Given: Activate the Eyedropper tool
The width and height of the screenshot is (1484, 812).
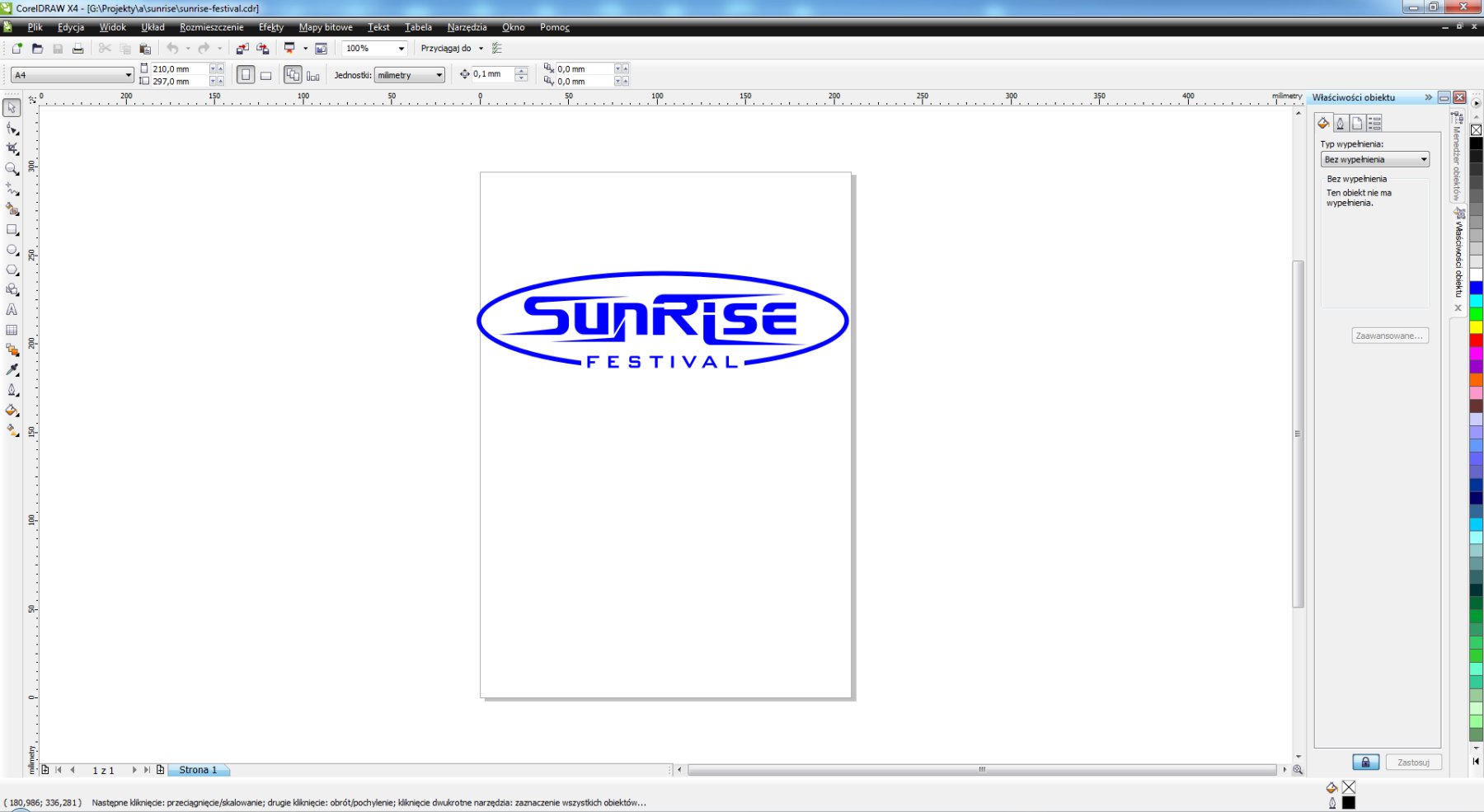Looking at the screenshot, I should tap(12, 370).
